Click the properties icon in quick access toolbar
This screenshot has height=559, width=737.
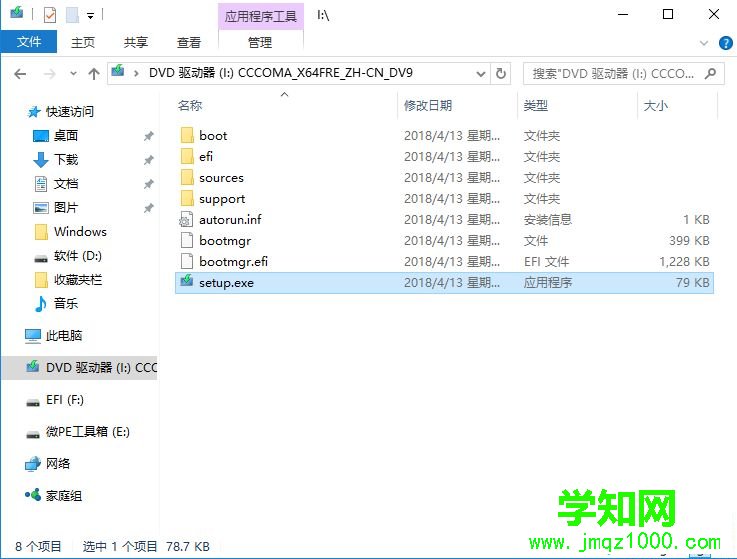click(x=49, y=15)
